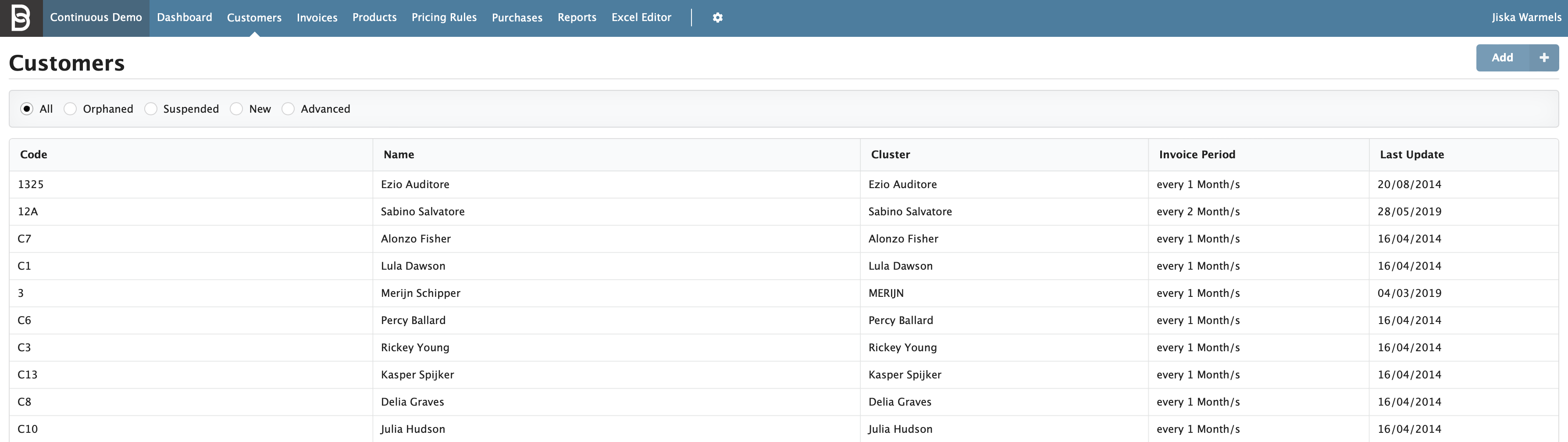Image resolution: width=1568 pixels, height=442 pixels.
Task: Enable the Suspended customer filter
Action: click(x=150, y=108)
